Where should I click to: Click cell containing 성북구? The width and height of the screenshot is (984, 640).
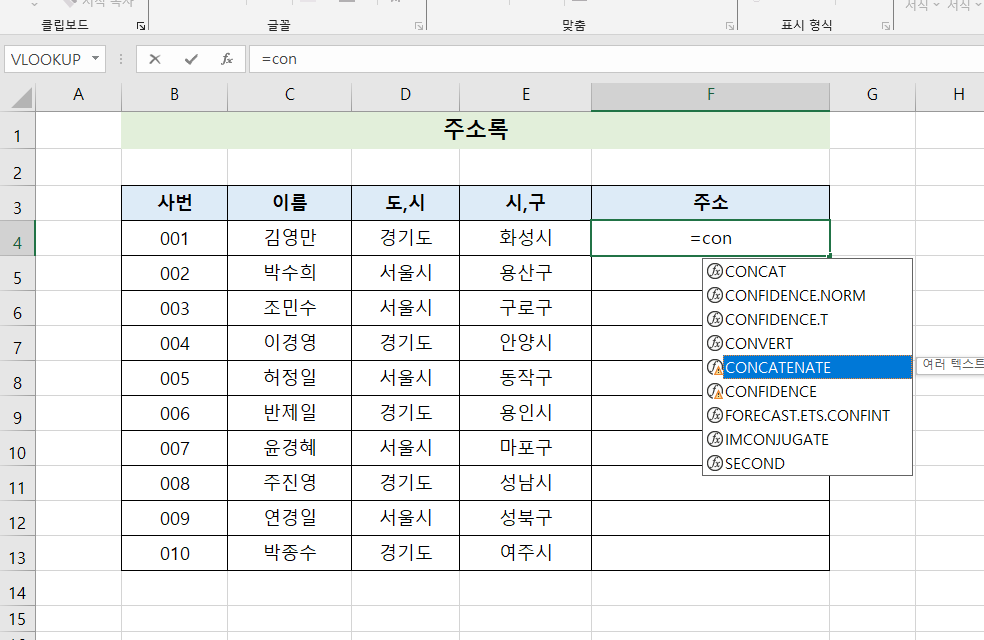526,518
